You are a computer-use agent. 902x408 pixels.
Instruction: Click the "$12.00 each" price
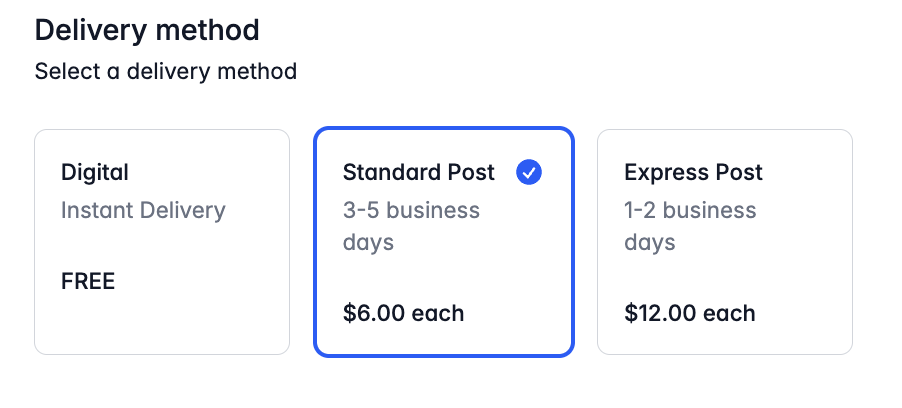tap(690, 313)
